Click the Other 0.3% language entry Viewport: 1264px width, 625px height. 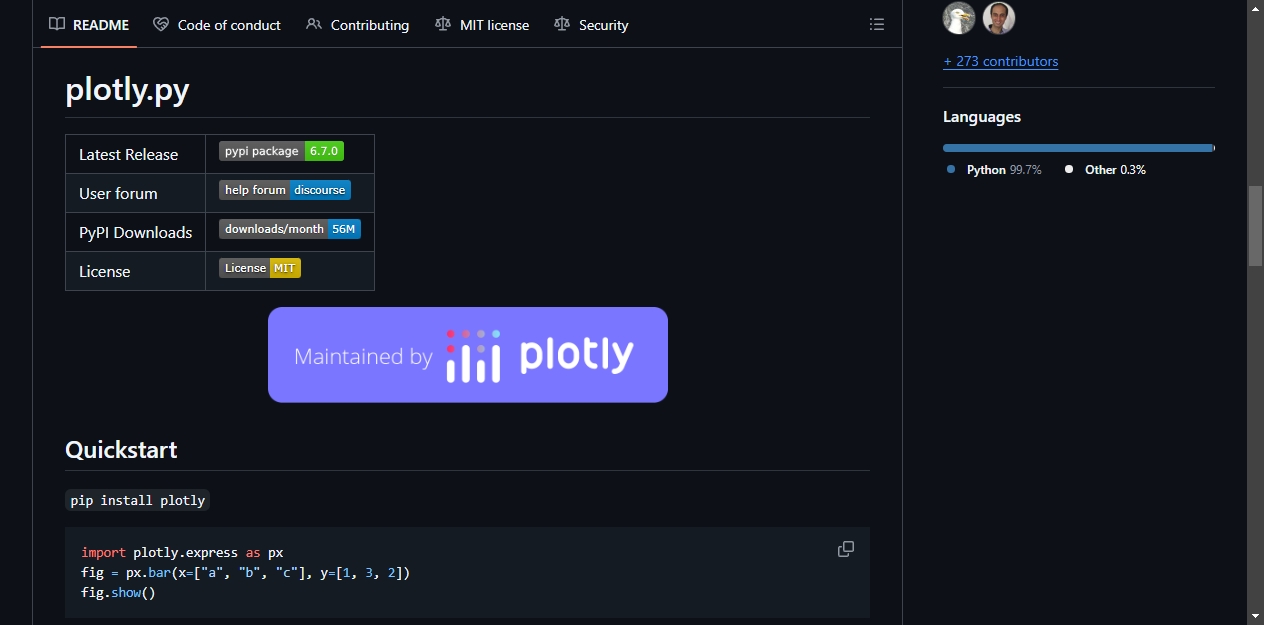(x=1105, y=170)
